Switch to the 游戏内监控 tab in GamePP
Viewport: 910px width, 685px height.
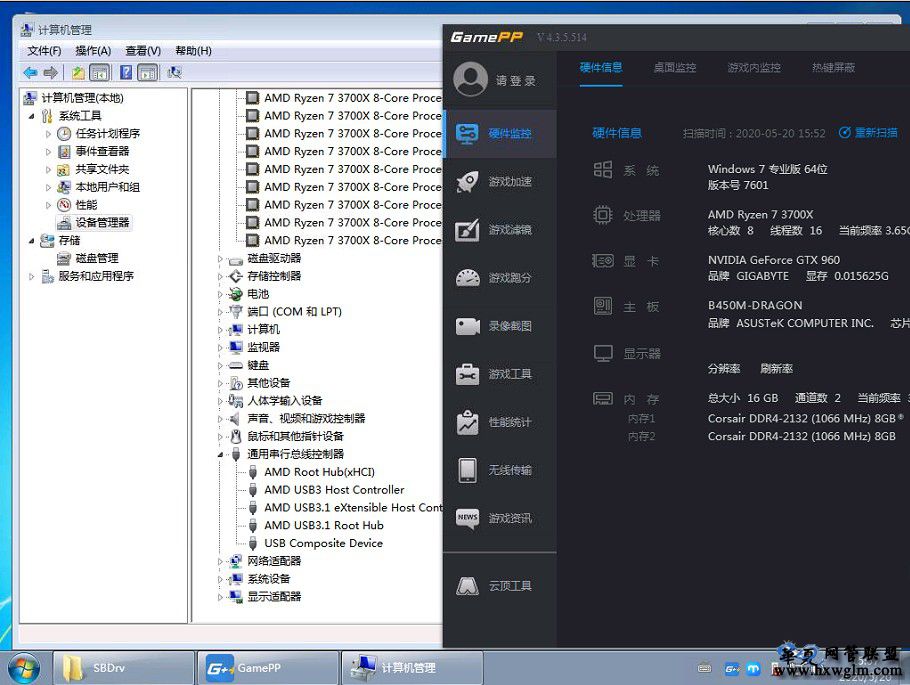(x=754, y=67)
